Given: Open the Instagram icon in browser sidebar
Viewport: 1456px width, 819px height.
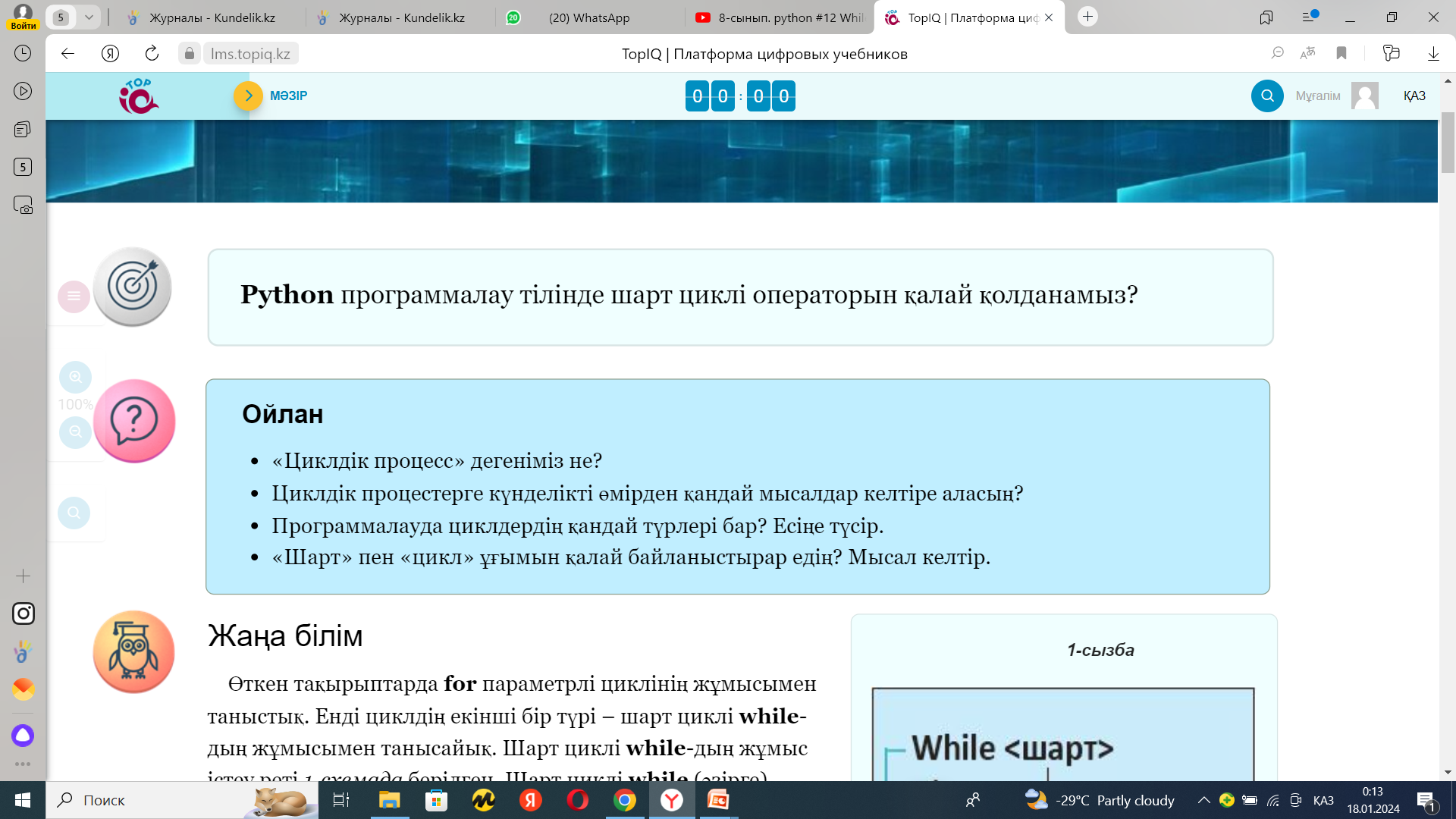Looking at the screenshot, I should [x=23, y=613].
